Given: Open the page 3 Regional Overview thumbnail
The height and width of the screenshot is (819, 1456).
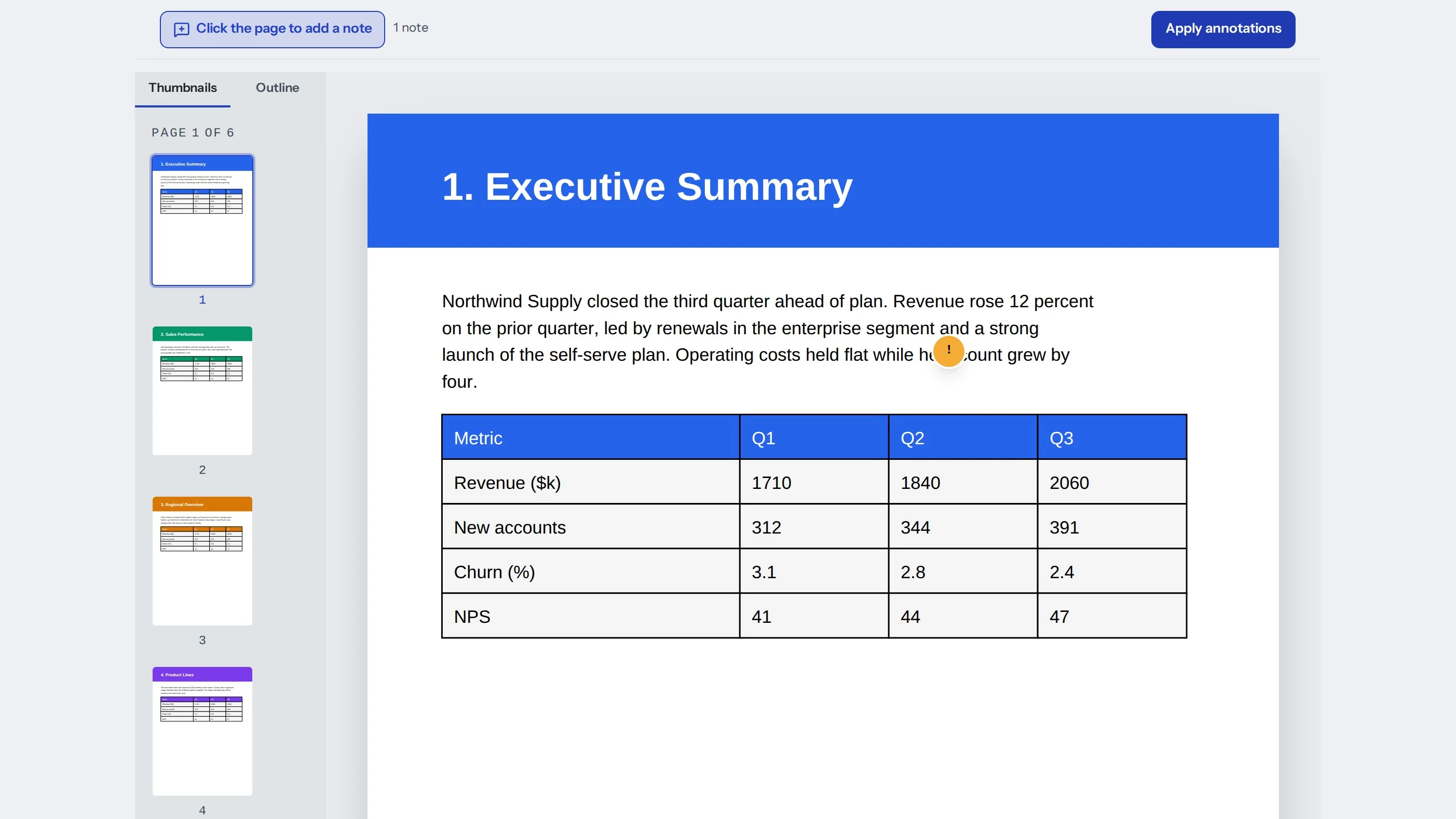Looking at the screenshot, I should pyautogui.click(x=202, y=561).
